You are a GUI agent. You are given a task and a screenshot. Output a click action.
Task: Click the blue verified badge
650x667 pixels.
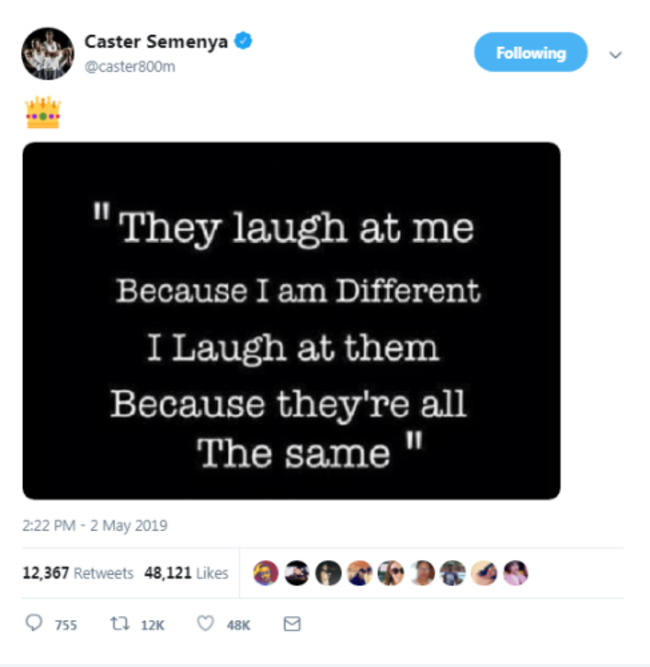pyautogui.click(x=244, y=41)
